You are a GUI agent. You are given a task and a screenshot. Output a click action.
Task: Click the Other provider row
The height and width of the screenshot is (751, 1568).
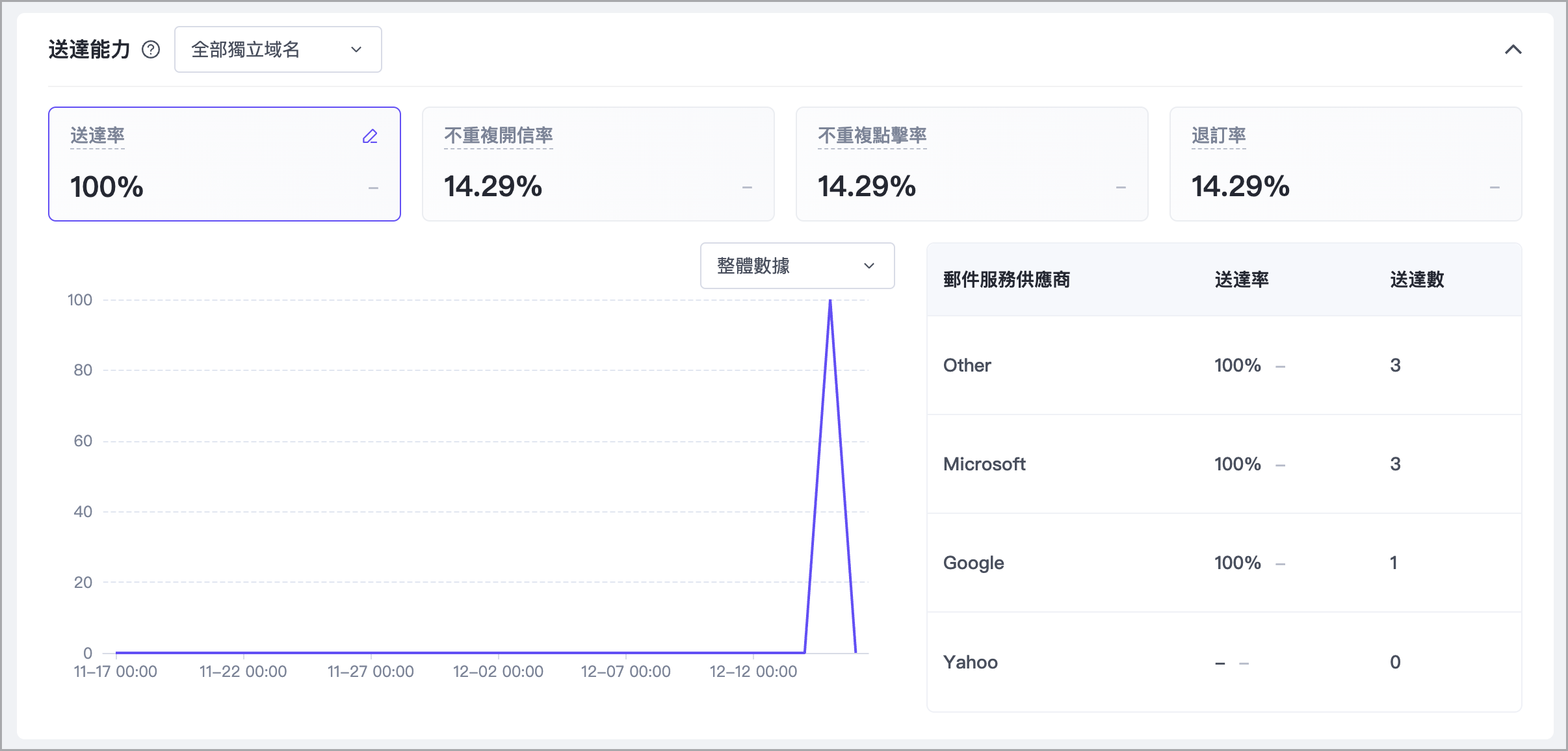pyautogui.click(x=1223, y=365)
